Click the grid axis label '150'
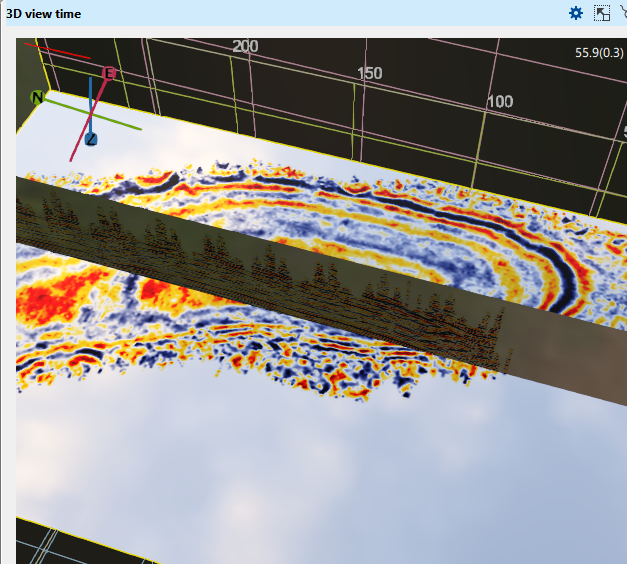 [369, 73]
